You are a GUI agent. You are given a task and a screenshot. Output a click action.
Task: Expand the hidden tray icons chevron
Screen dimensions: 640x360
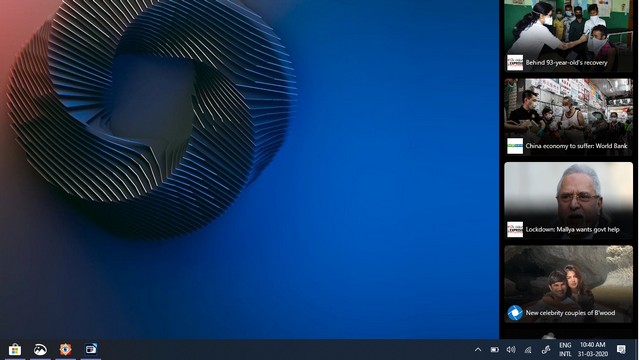(x=478, y=350)
